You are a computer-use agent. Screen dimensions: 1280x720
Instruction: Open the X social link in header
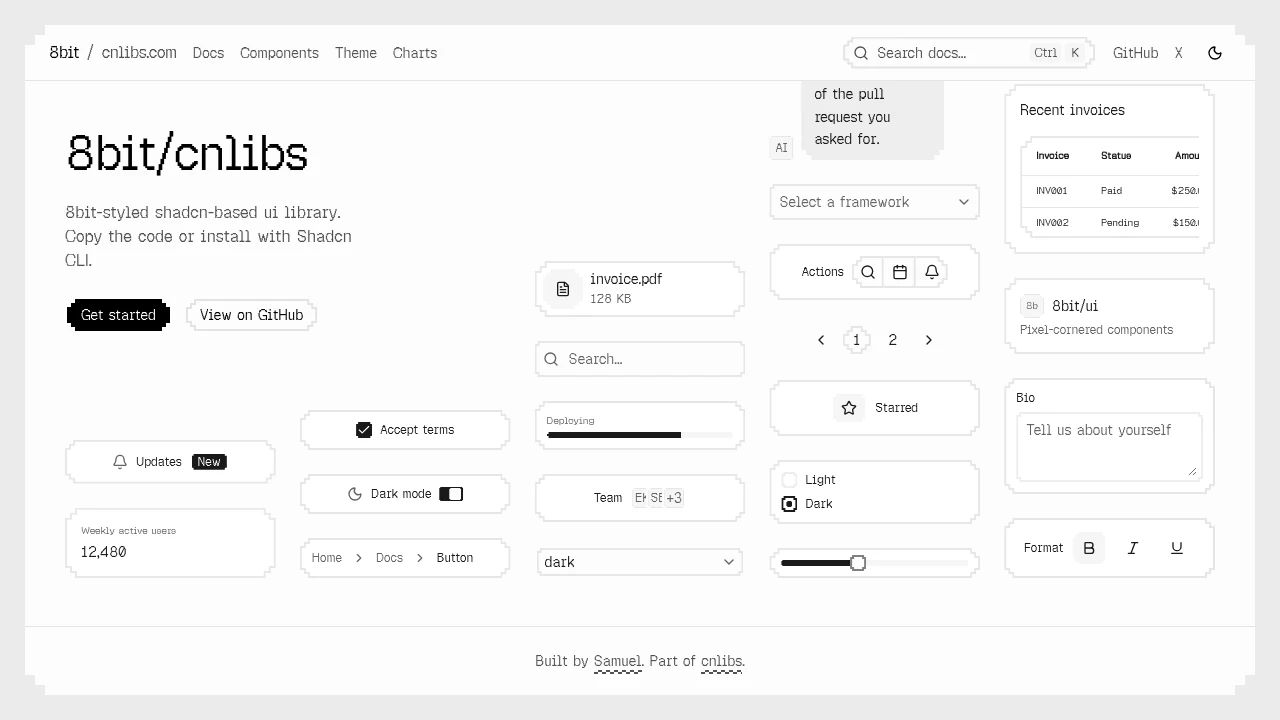[1179, 53]
